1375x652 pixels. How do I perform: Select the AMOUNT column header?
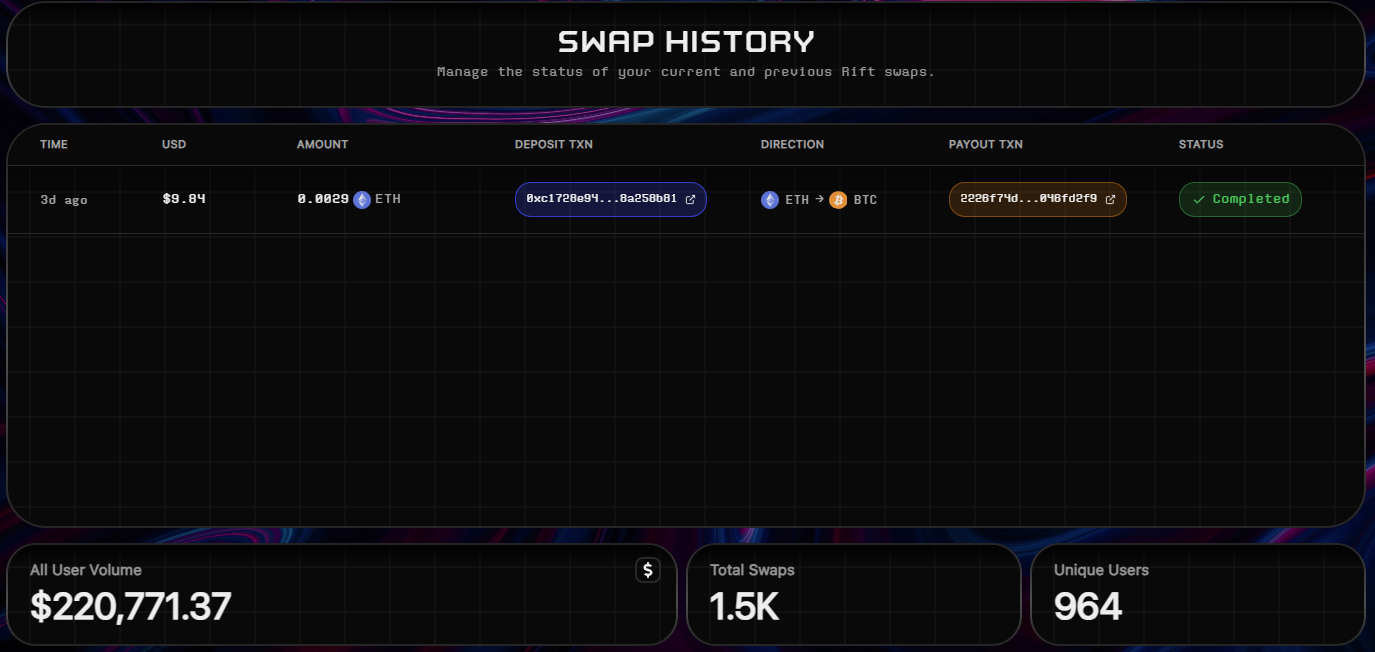[322, 144]
